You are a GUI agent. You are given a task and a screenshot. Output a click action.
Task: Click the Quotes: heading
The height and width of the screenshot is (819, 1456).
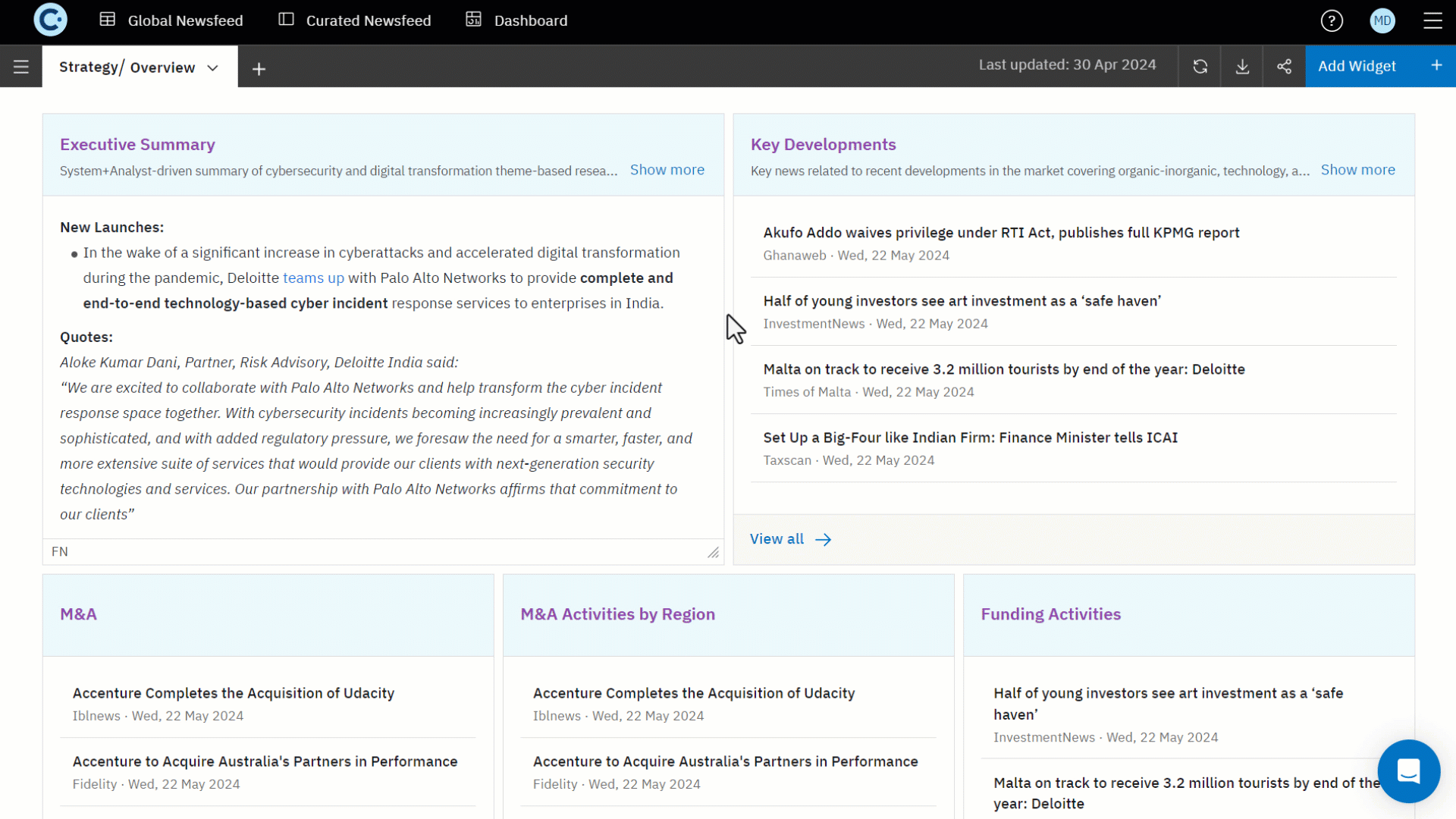pos(86,337)
